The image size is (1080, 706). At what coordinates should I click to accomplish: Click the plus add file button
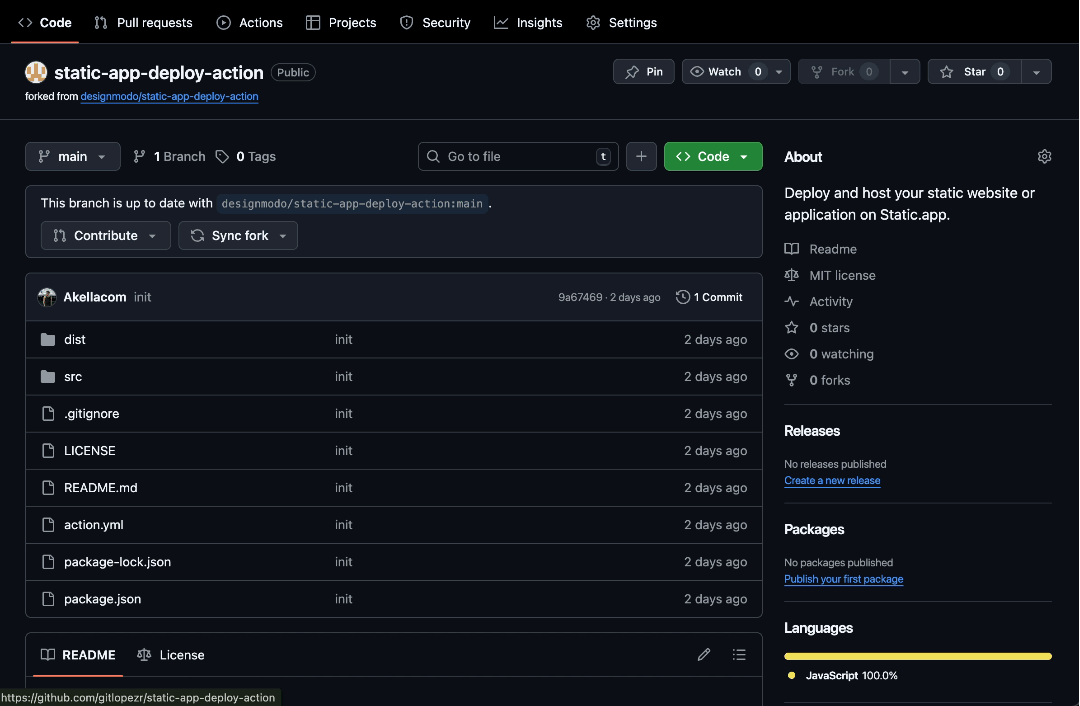coord(641,156)
